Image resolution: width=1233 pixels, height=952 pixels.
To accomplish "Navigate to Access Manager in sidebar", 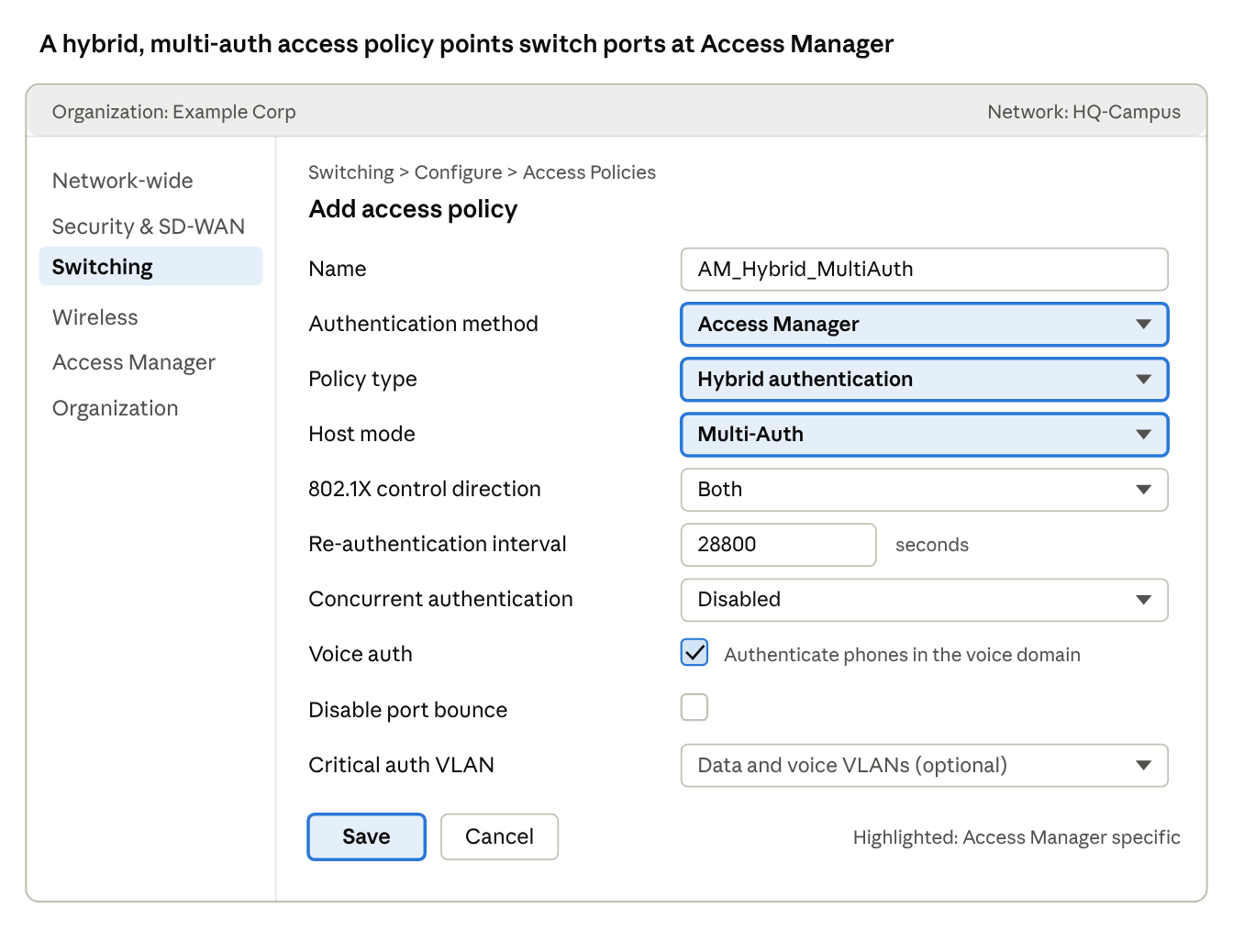I will (134, 363).
